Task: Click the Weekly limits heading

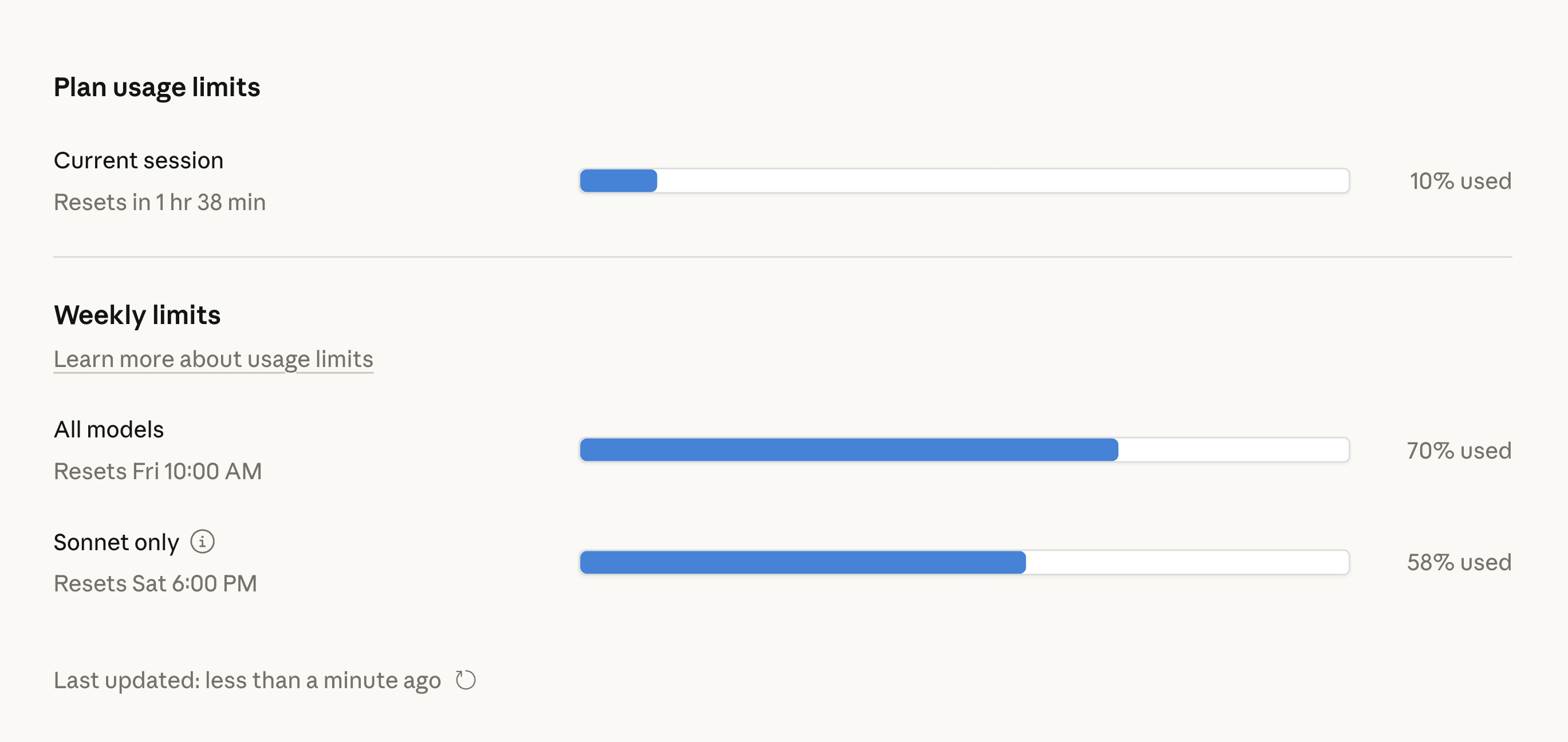Action: point(137,315)
